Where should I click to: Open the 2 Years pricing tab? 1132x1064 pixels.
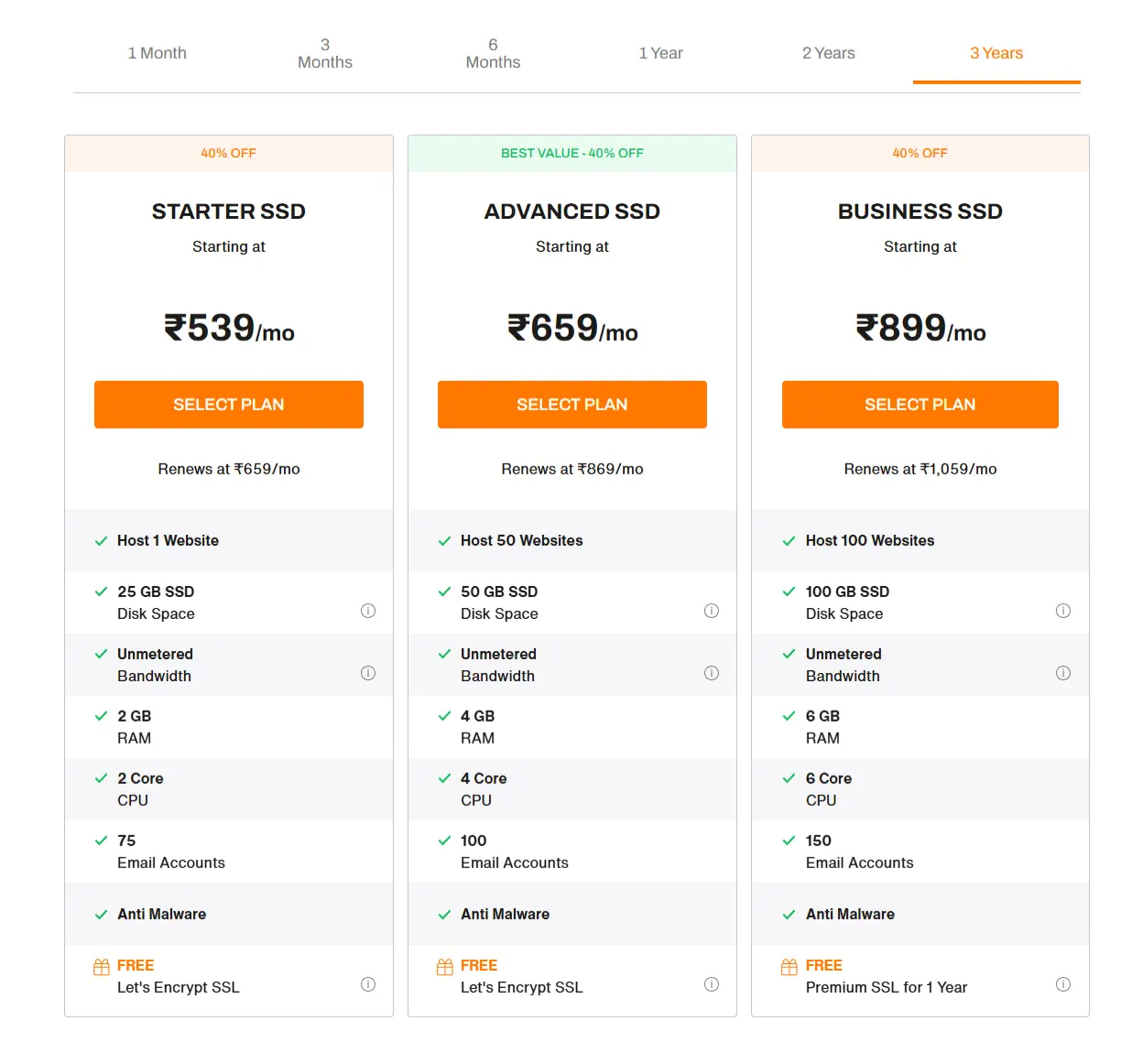829,53
